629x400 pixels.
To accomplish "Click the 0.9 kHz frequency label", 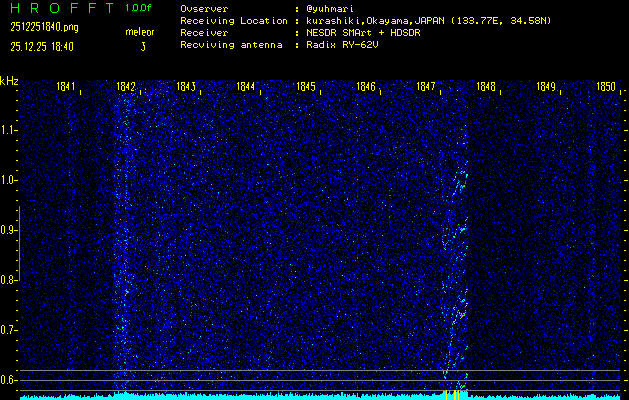I will pyautogui.click(x=8, y=230).
